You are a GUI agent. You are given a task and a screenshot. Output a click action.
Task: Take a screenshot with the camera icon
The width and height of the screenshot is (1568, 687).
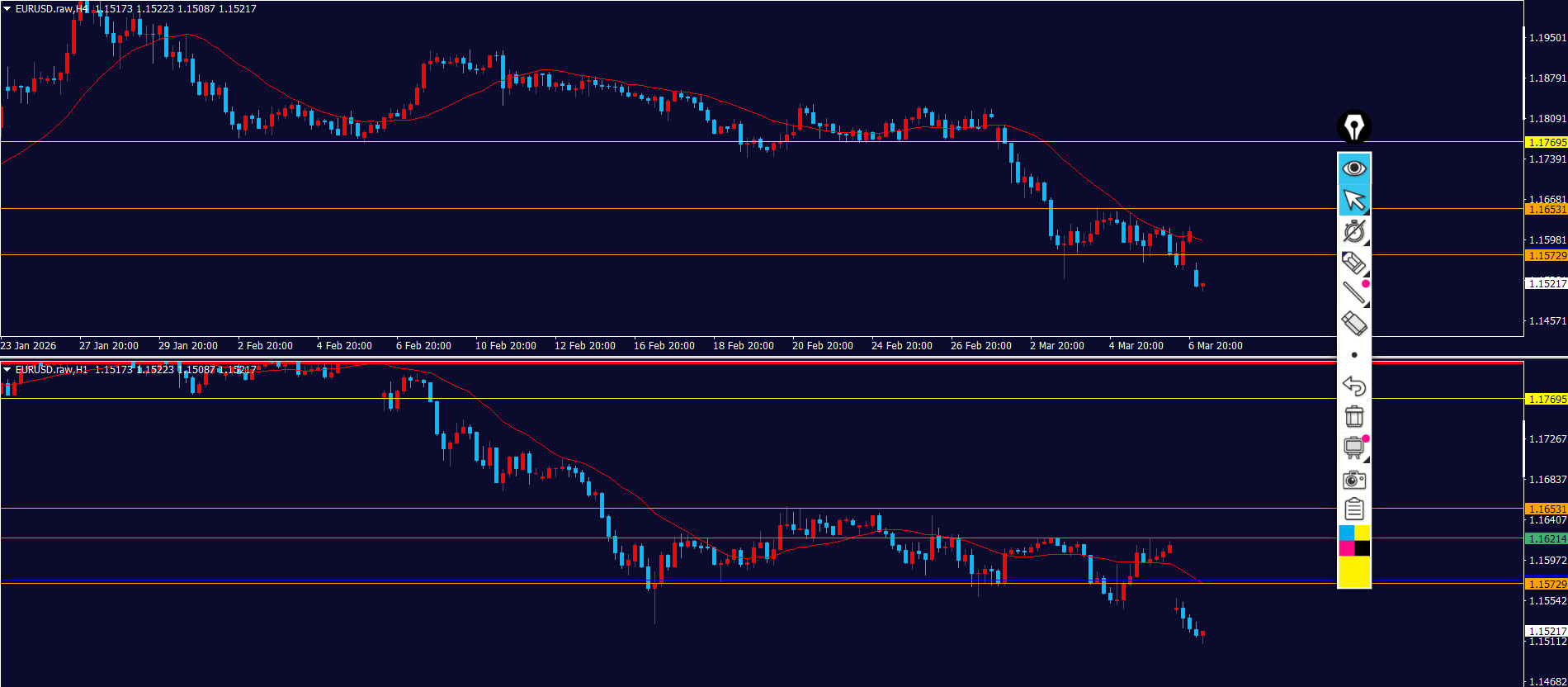pos(1353,479)
